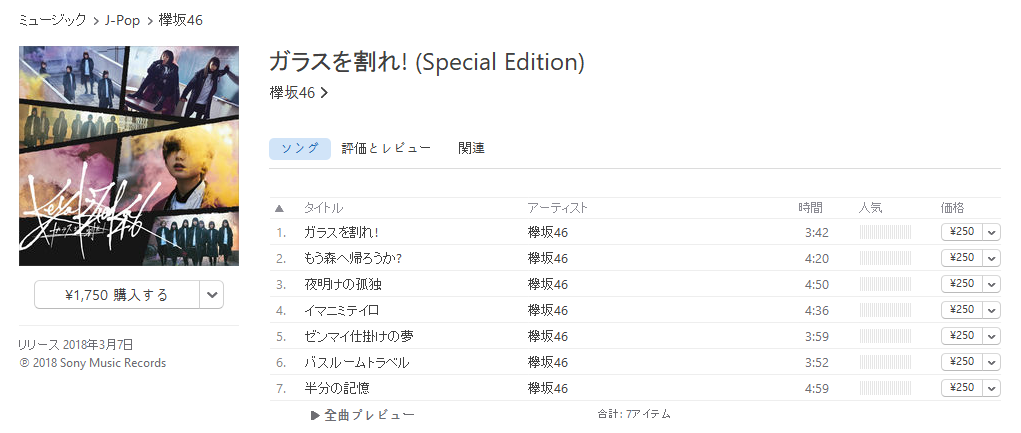Viewport: 1021px width, 433px height.
Task: Buy track 5 ゼンマイ仕掛けの夢 for ¥250
Action: pyautogui.click(x=962, y=336)
